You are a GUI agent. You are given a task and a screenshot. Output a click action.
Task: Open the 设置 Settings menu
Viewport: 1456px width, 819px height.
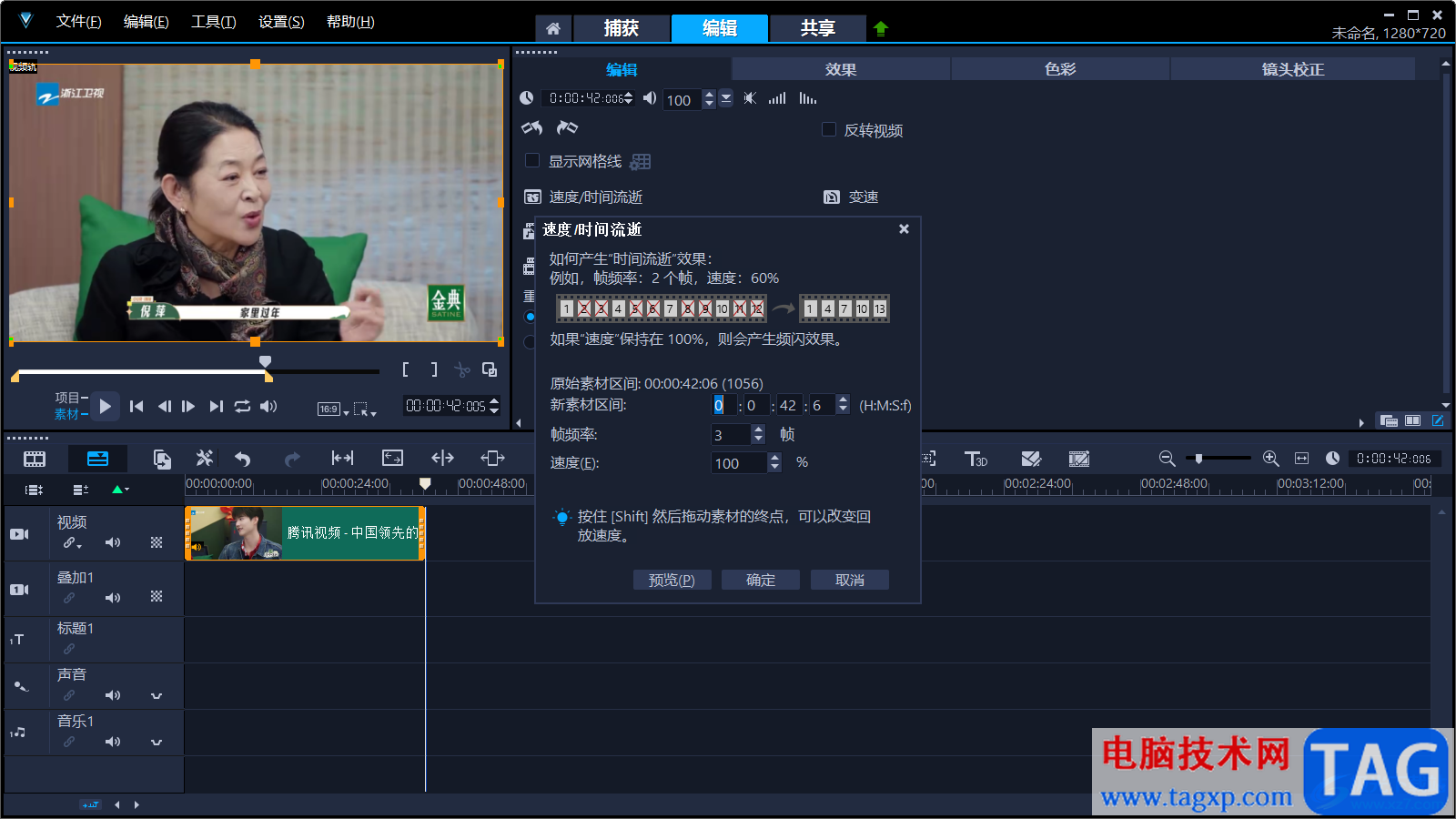tap(281, 21)
